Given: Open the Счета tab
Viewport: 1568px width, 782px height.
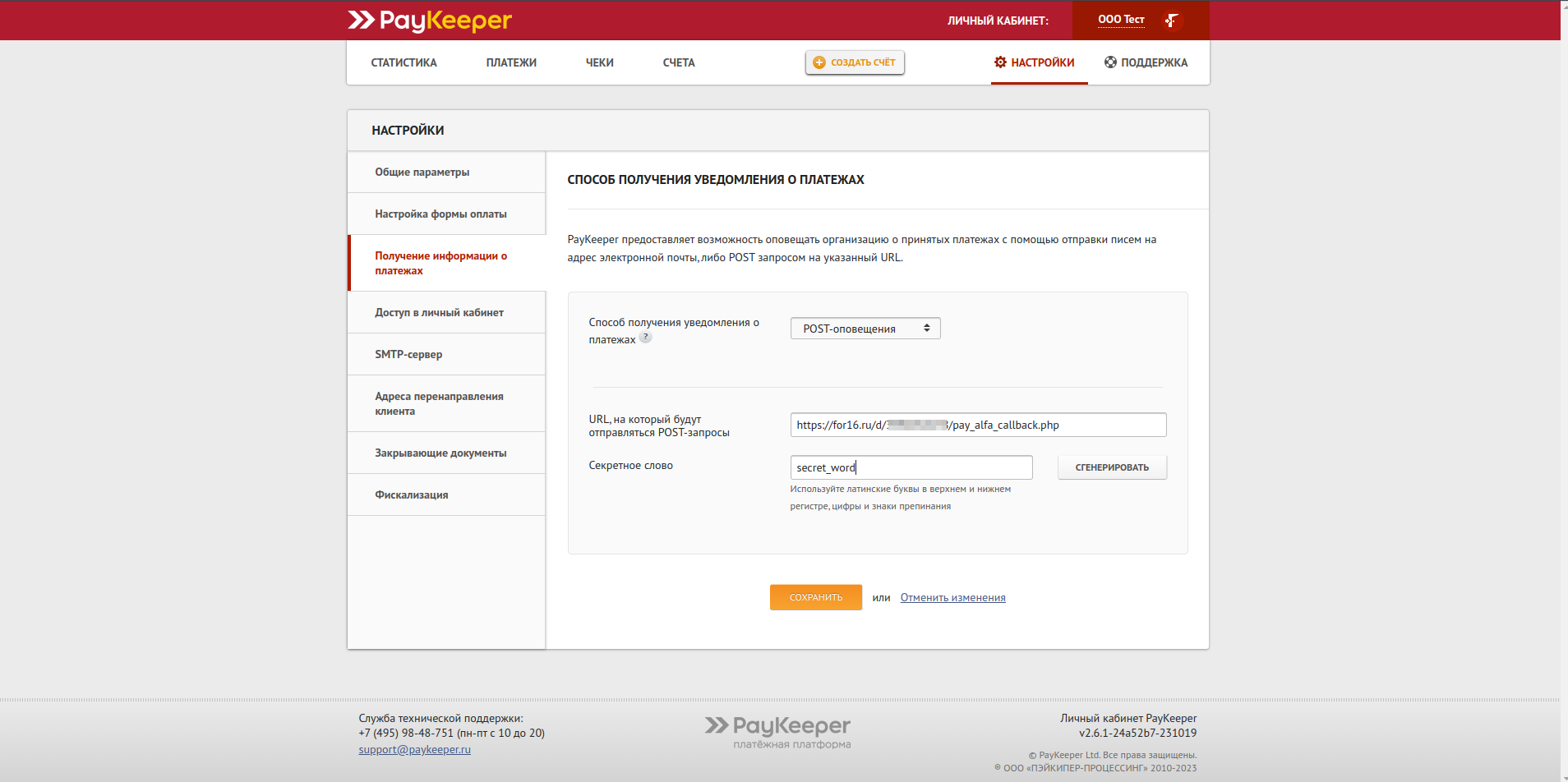Looking at the screenshot, I should pos(679,62).
